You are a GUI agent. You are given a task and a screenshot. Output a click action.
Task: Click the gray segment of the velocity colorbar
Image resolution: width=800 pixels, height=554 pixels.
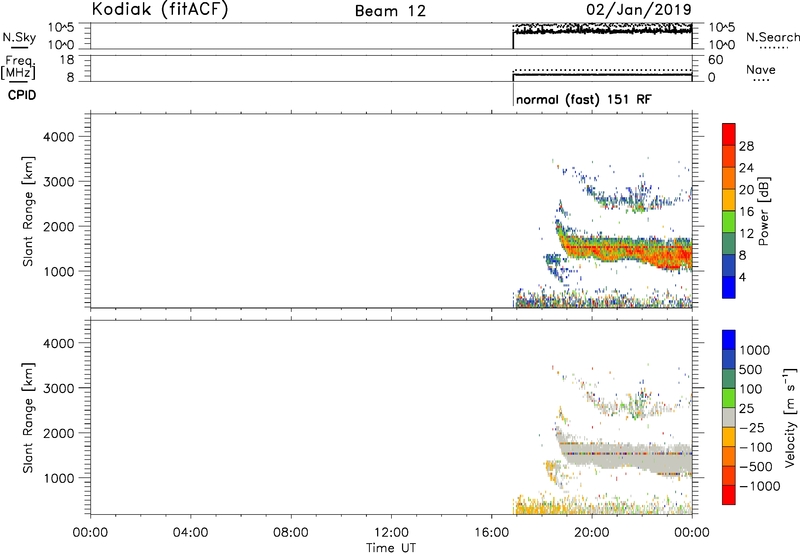click(x=729, y=418)
